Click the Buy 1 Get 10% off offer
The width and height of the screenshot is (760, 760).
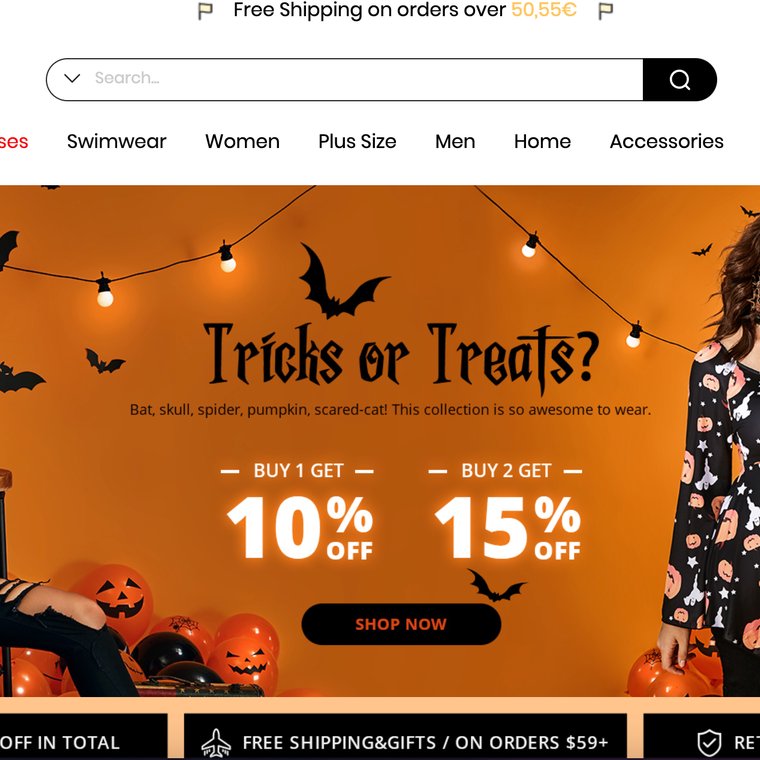click(298, 512)
